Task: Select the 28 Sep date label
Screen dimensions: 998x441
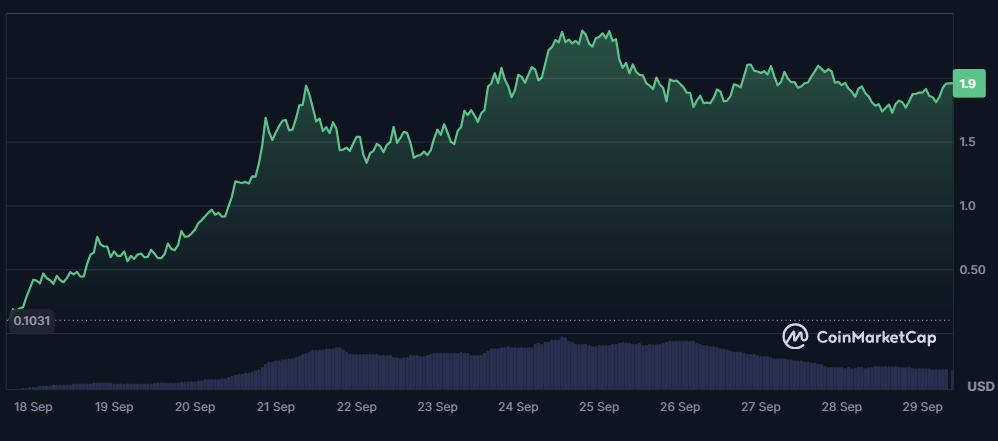Action: tap(842, 407)
